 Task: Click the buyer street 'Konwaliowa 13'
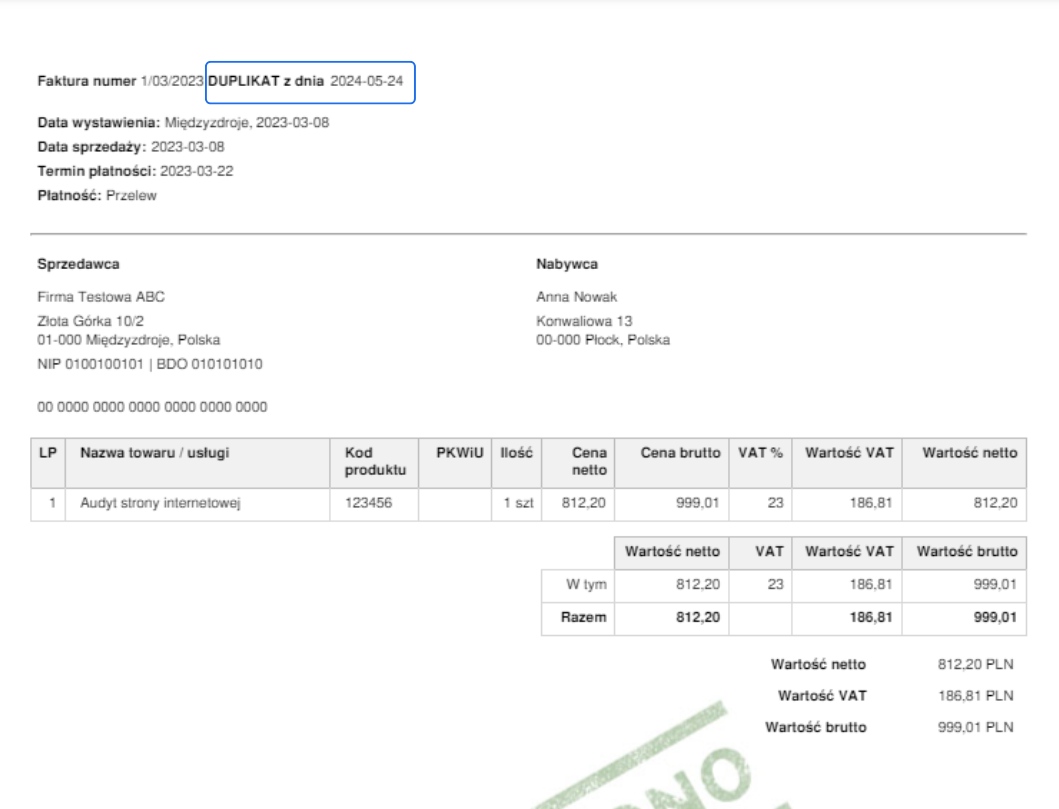[584, 321]
